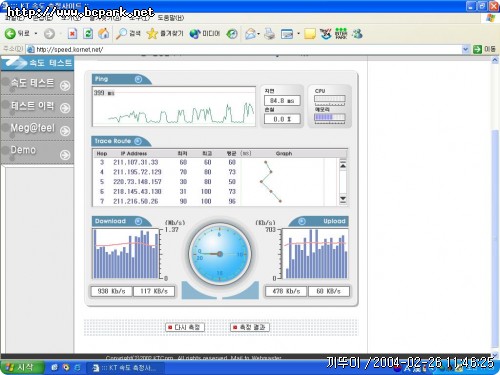The width and height of the screenshot is (500, 375).
Task: Expand the address bar dropdown arrow
Action: pyautogui.click(x=465, y=49)
